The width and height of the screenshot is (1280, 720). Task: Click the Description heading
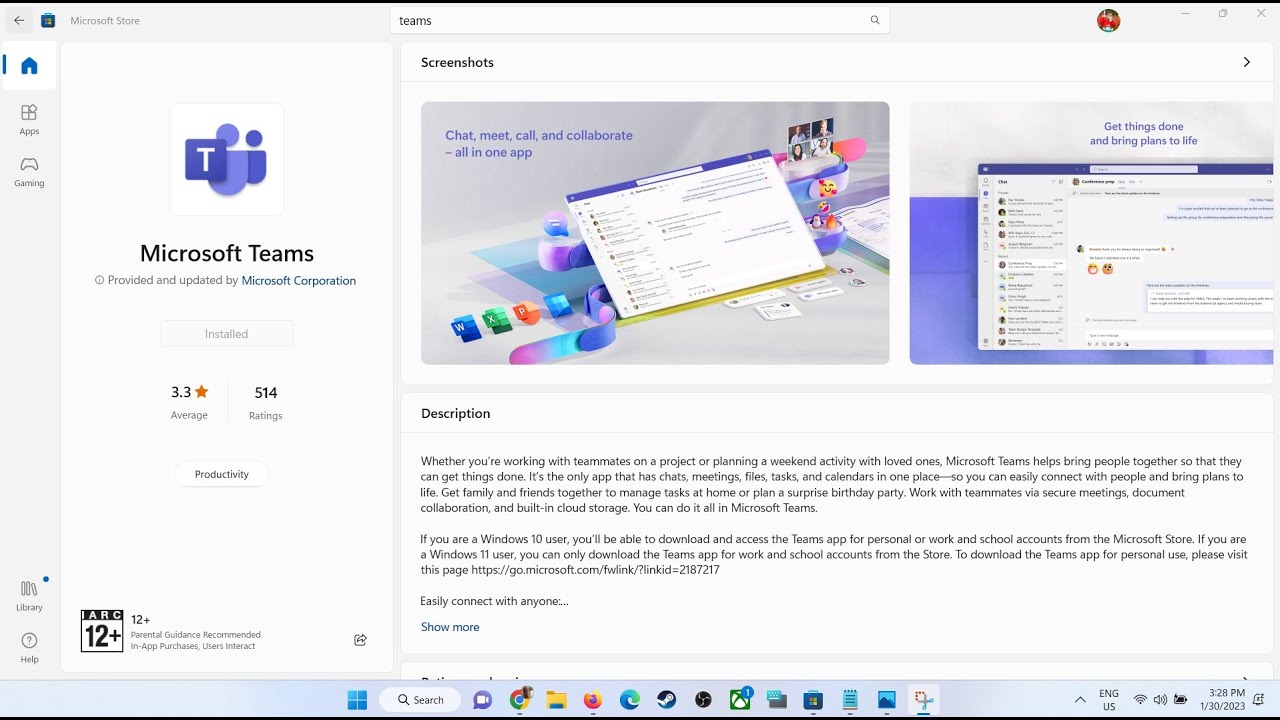pyautogui.click(x=455, y=413)
